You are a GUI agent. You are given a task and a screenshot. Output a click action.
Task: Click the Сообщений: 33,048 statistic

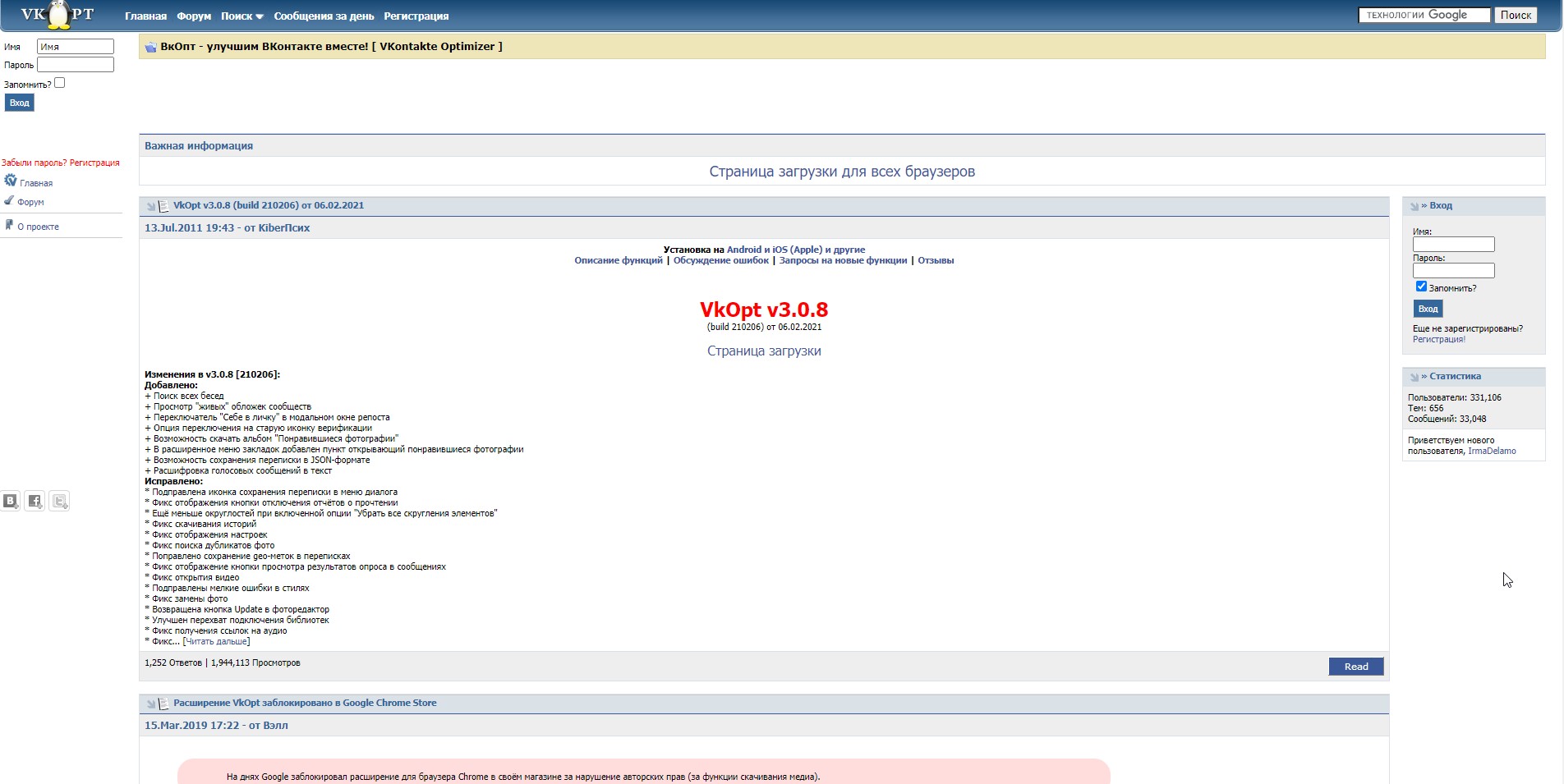(x=1447, y=419)
